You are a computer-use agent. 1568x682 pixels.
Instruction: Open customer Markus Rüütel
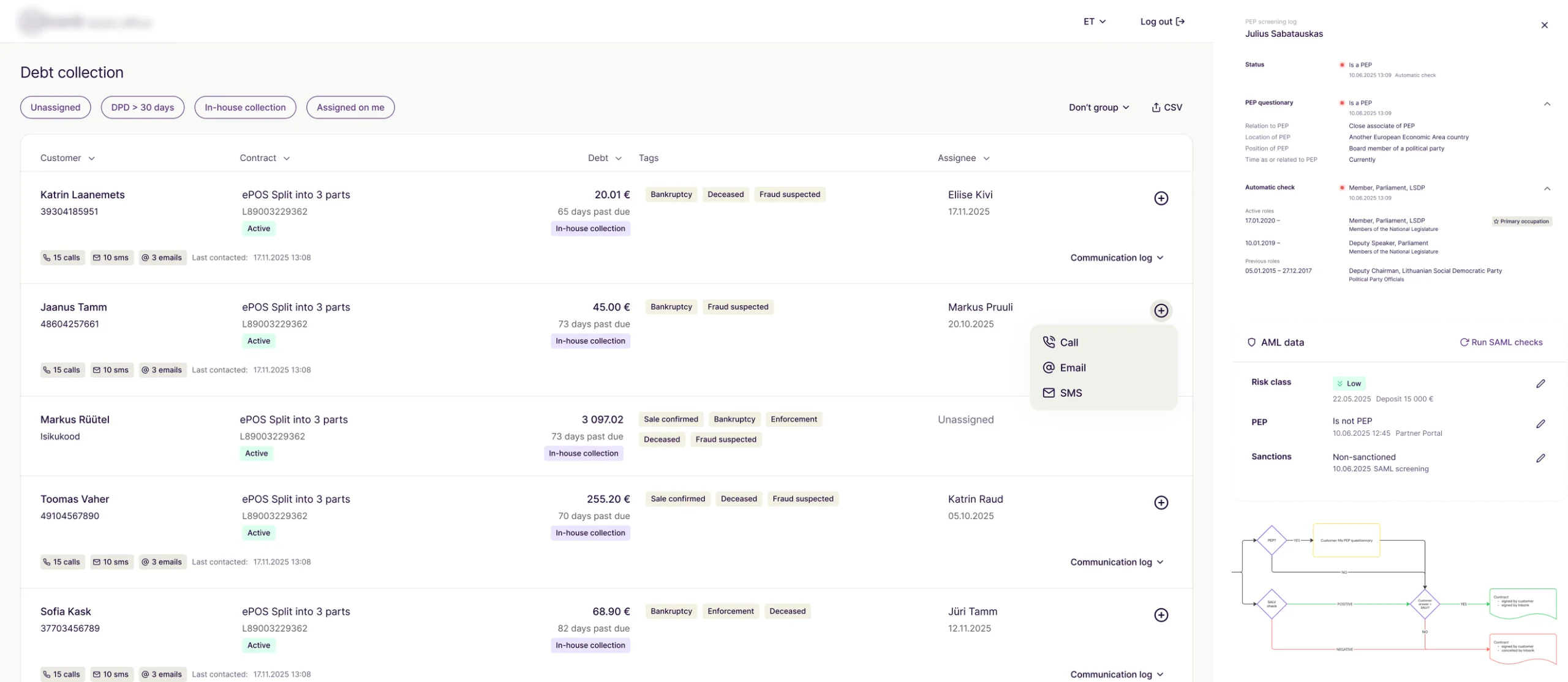pos(75,419)
